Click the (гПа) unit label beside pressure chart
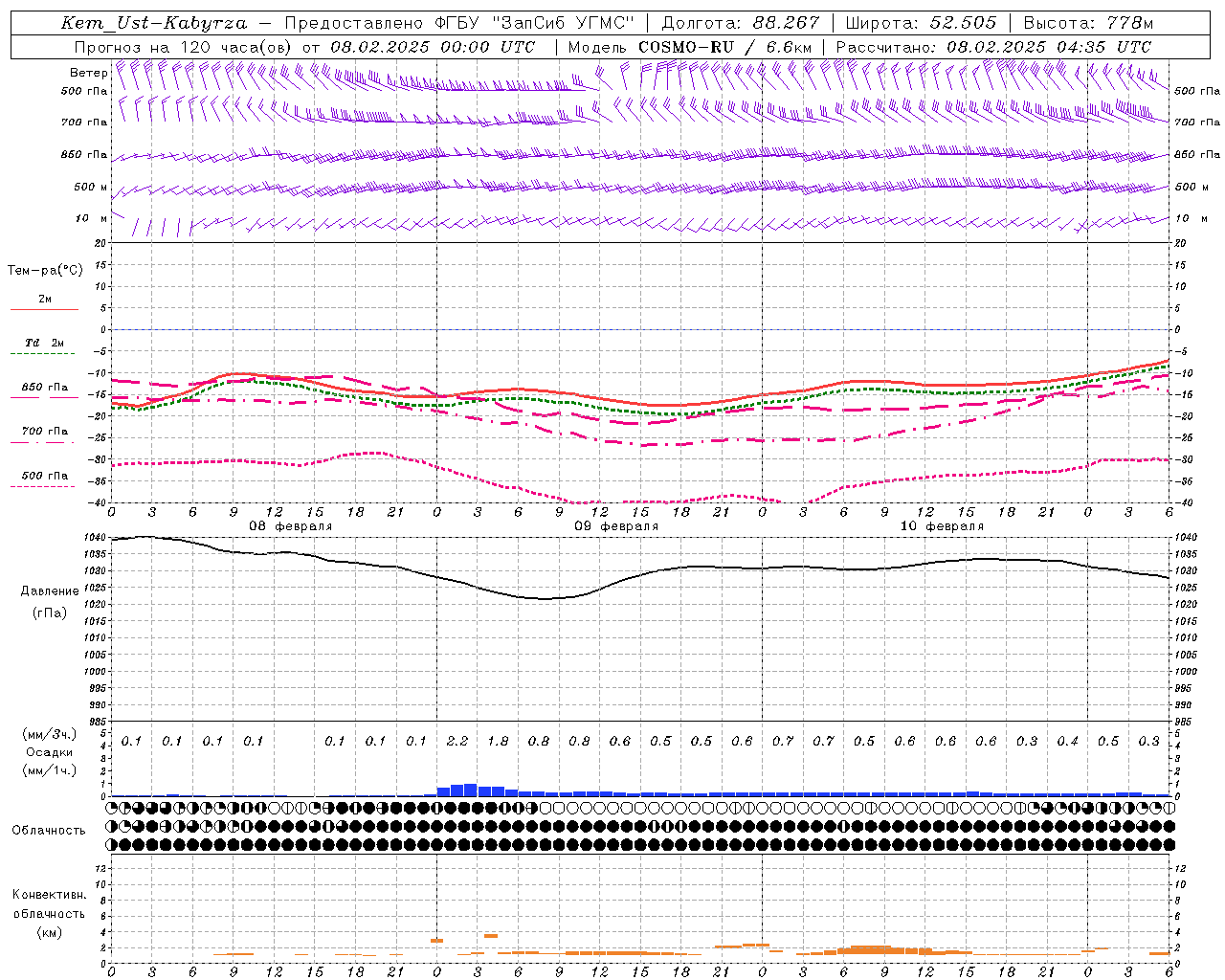Screen dimensions: 1225x980 tap(50, 612)
